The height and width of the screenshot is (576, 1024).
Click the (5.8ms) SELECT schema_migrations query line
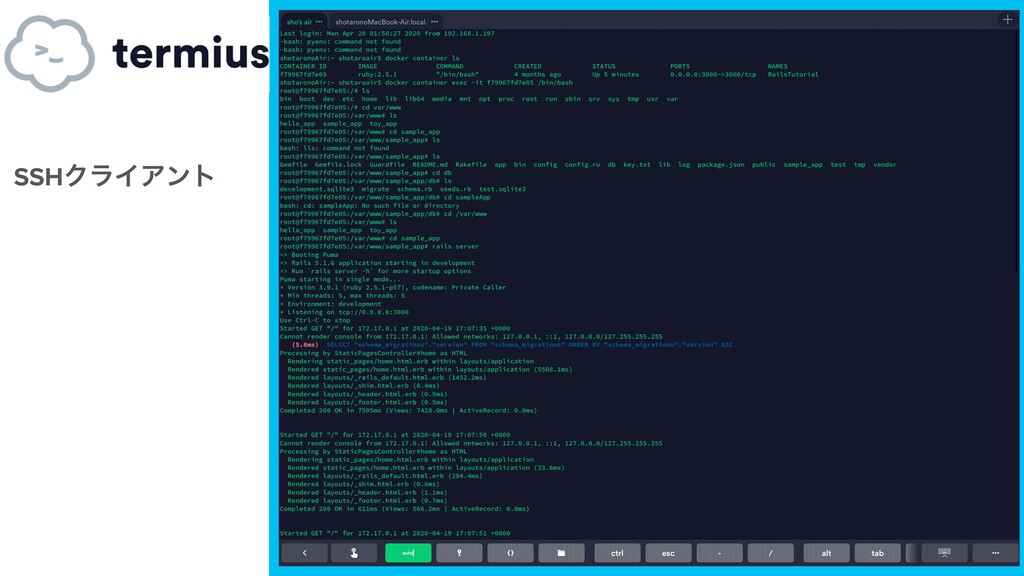512,345
